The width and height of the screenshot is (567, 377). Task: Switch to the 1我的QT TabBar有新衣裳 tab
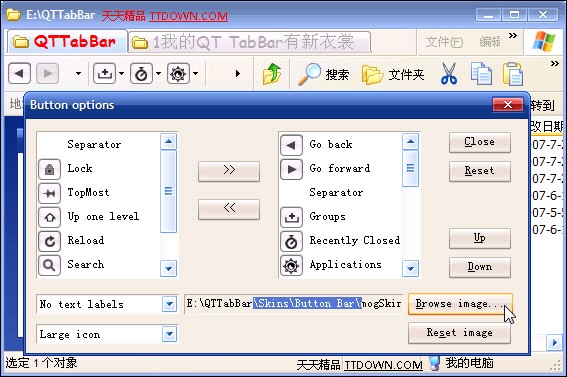pyautogui.click(x=250, y=42)
